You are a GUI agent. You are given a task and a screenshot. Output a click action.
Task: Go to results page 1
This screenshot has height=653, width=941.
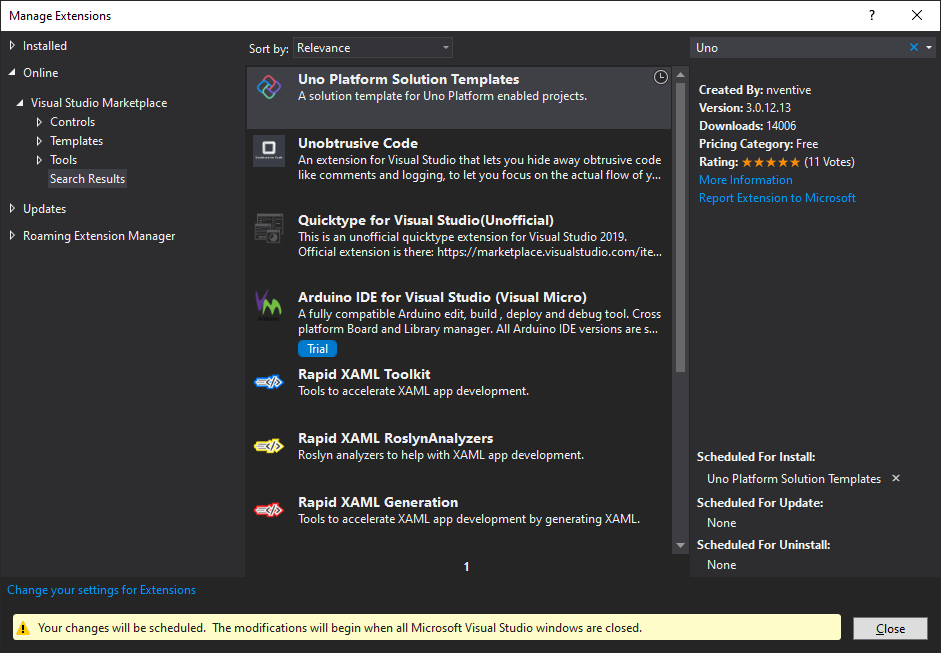click(x=466, y=567)
